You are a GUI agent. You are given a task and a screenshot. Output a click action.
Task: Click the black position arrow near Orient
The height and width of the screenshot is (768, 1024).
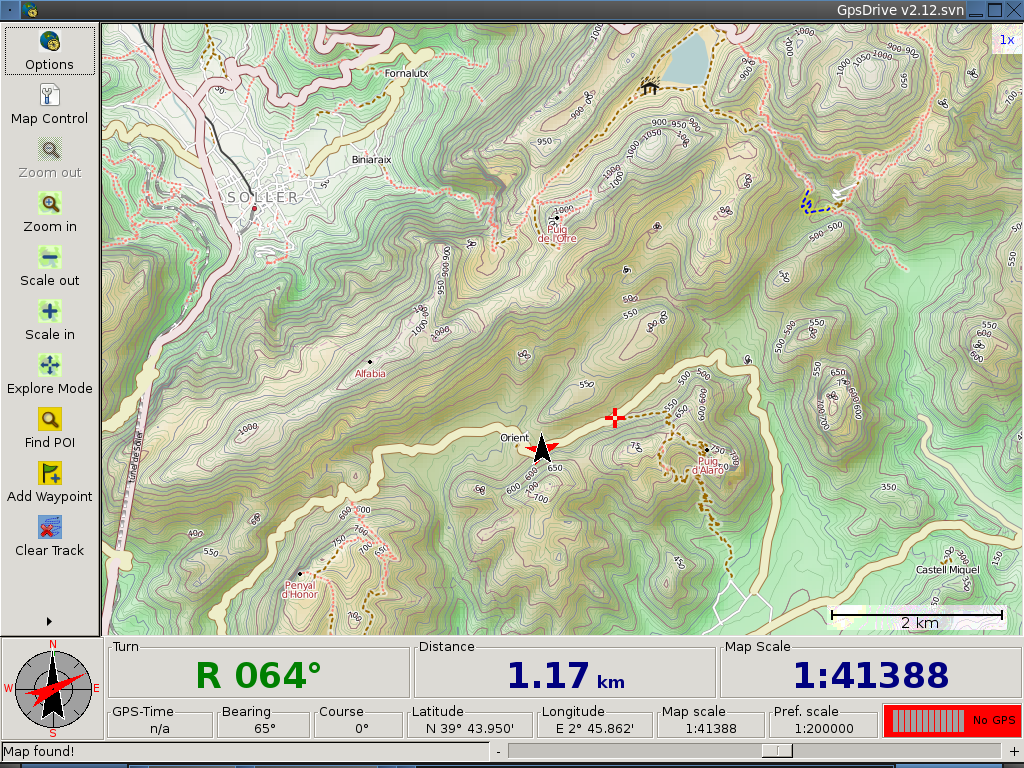click(542, 449)
